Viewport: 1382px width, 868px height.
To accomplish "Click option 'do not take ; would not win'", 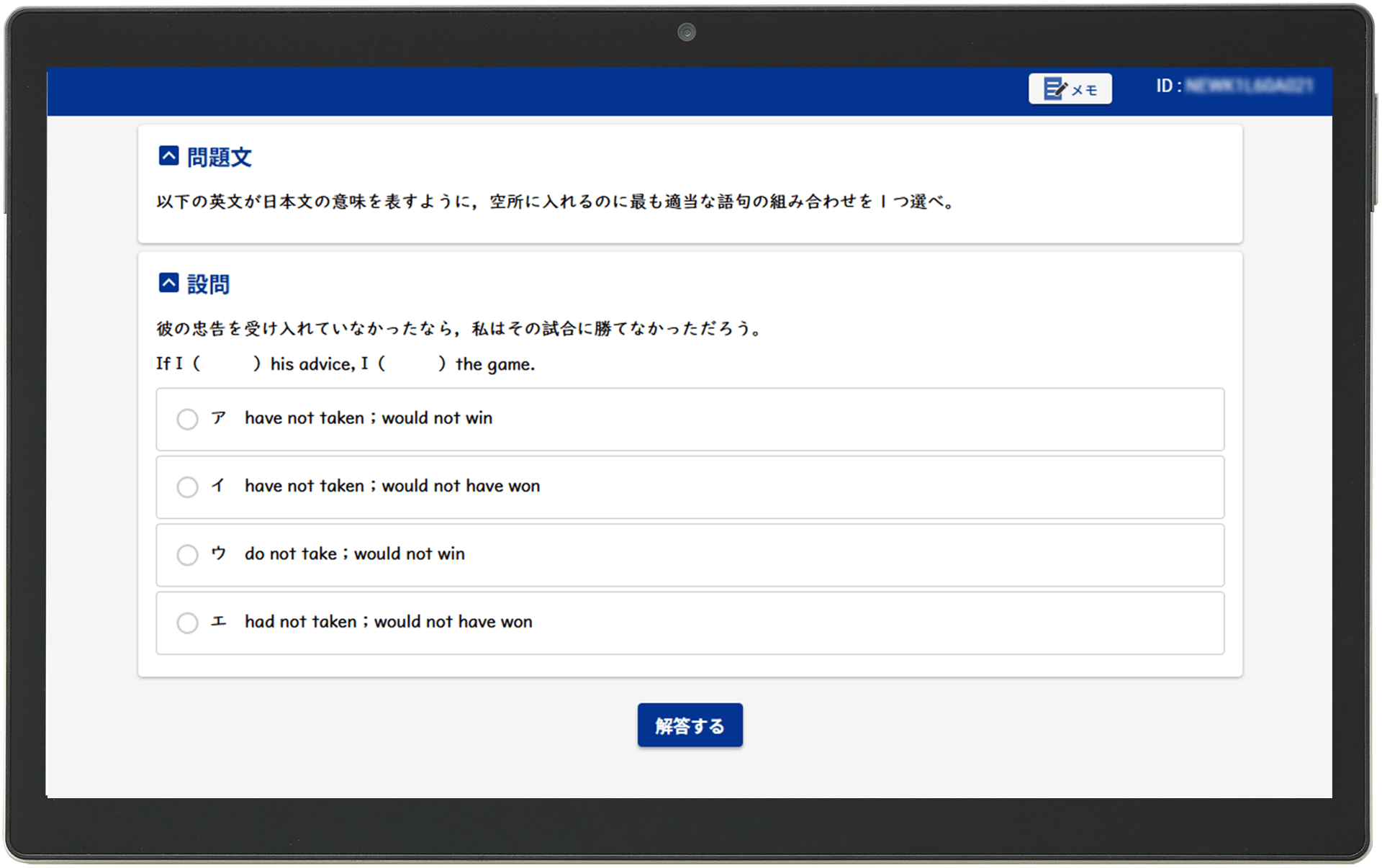I will point(354,554).
